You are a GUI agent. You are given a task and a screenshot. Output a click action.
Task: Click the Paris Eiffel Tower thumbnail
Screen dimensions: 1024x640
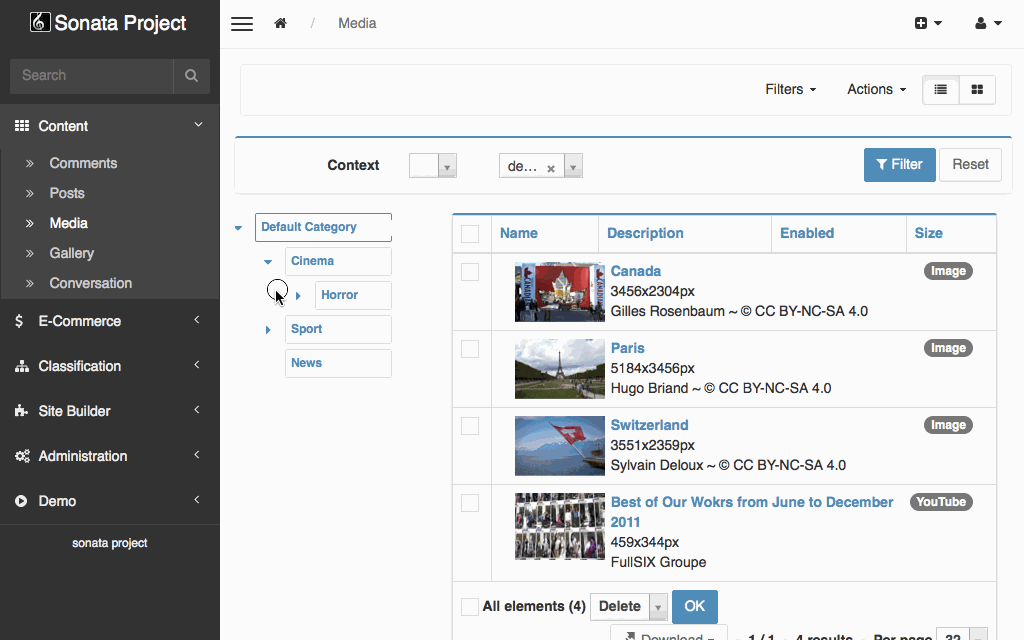[x=559, y=369]
